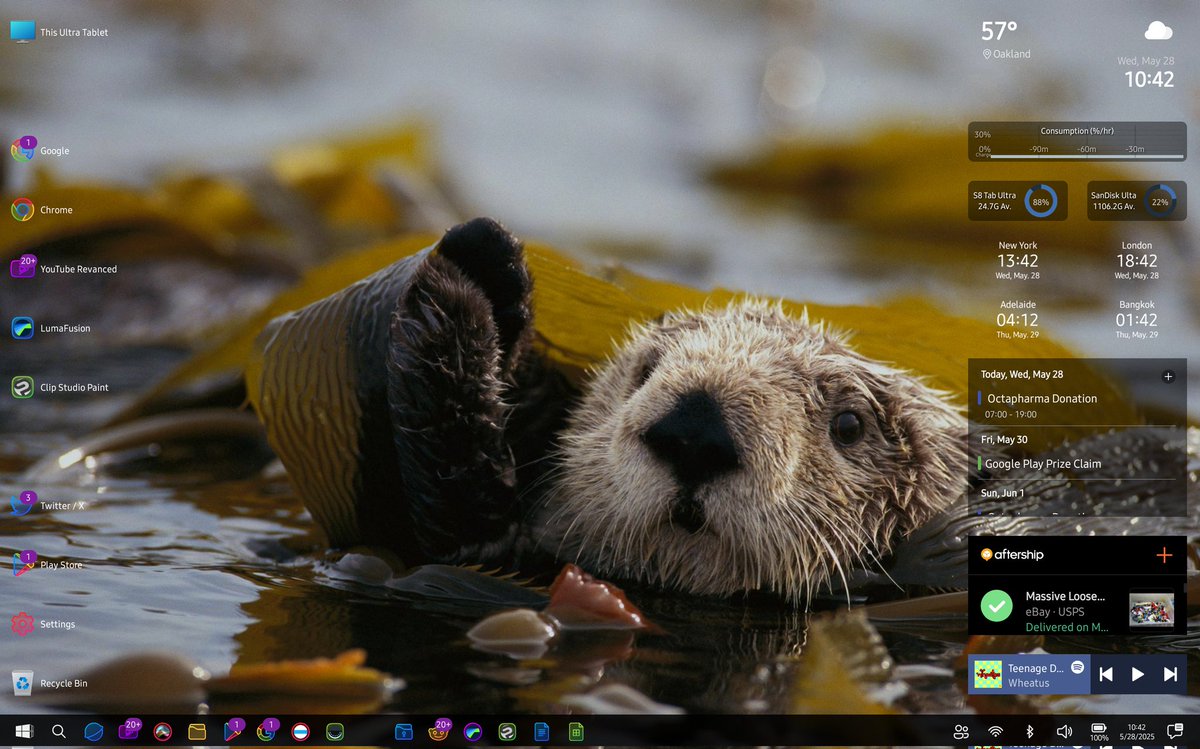Open taskbar date and time 10:42
The height and width of the screenshot is (749, 1200).
[1136, 732]
